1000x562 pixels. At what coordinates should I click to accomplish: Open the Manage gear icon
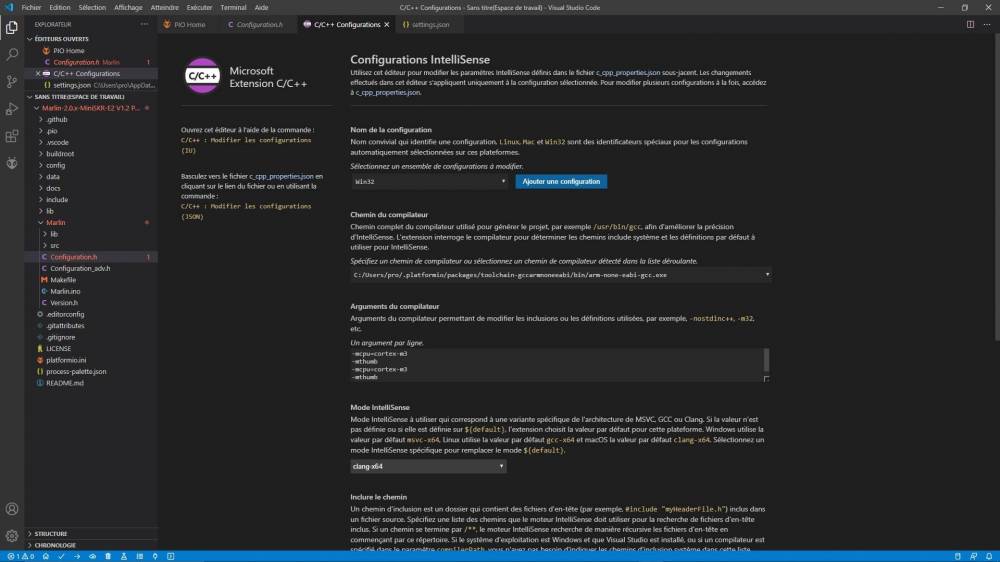pyautogui.click(x=12, y=536)
